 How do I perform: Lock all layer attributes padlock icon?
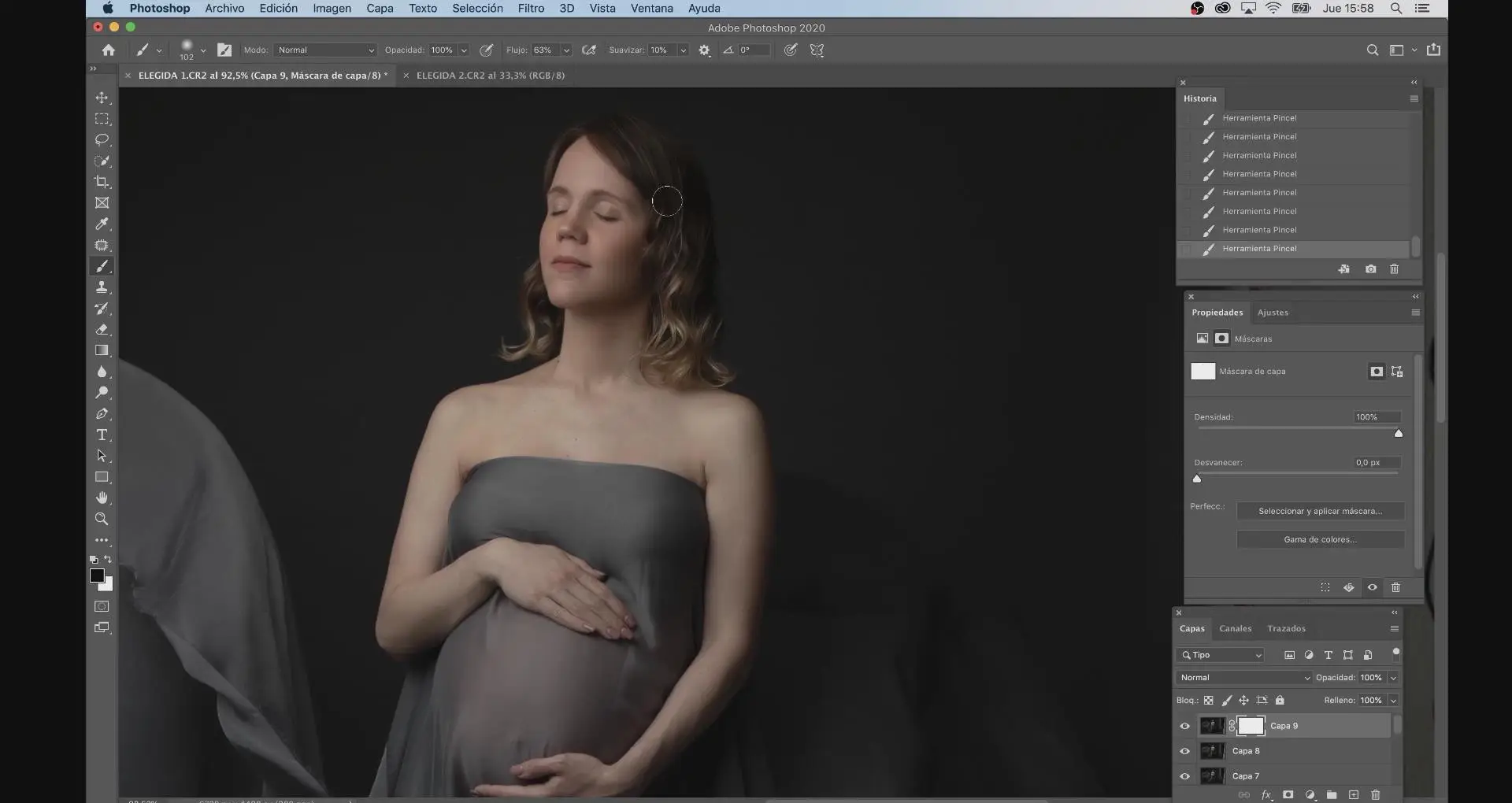click(1280, 701)
